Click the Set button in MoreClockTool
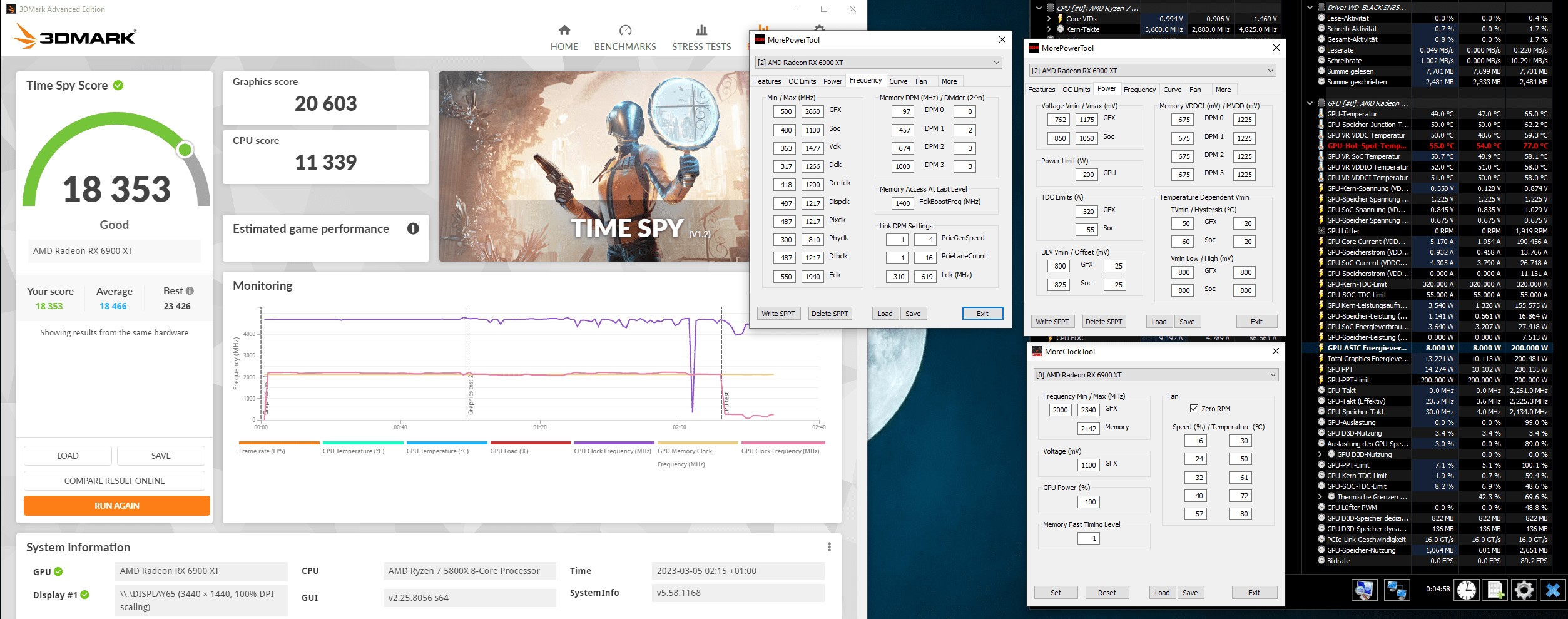The width and height of the screenshot is (1568, 619). [x=1056, y=593]
